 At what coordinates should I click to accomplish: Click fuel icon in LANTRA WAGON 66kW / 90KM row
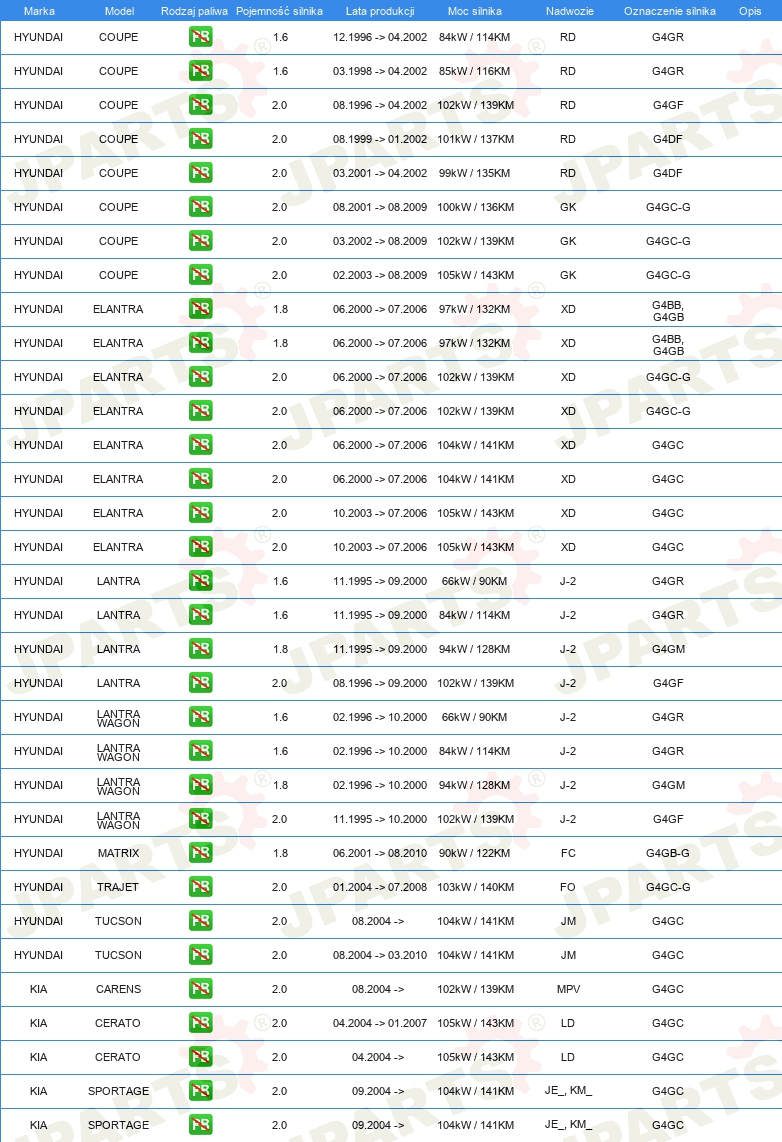[200, 717]
